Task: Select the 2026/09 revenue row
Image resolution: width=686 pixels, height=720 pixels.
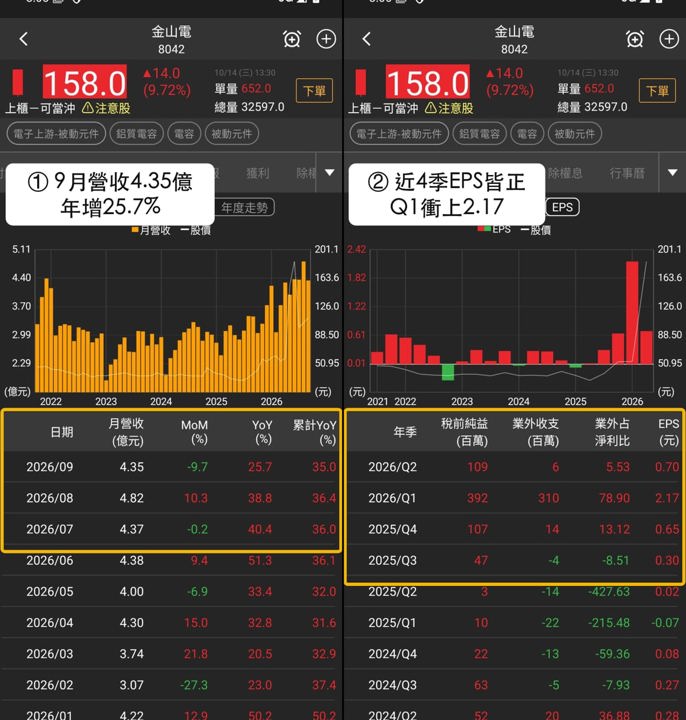Action: 171,467
